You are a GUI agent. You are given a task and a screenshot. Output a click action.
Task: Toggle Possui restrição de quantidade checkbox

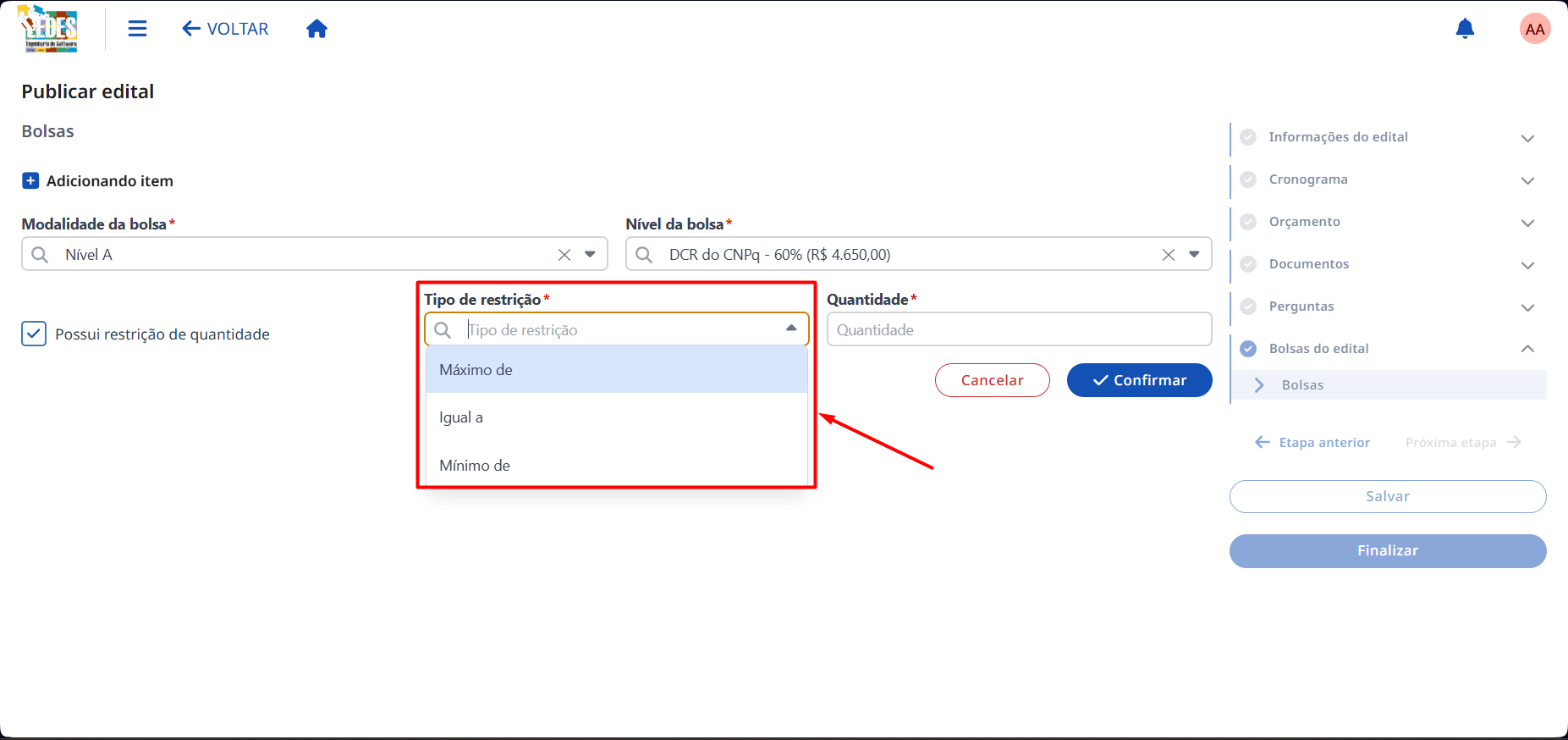[34, 334]
